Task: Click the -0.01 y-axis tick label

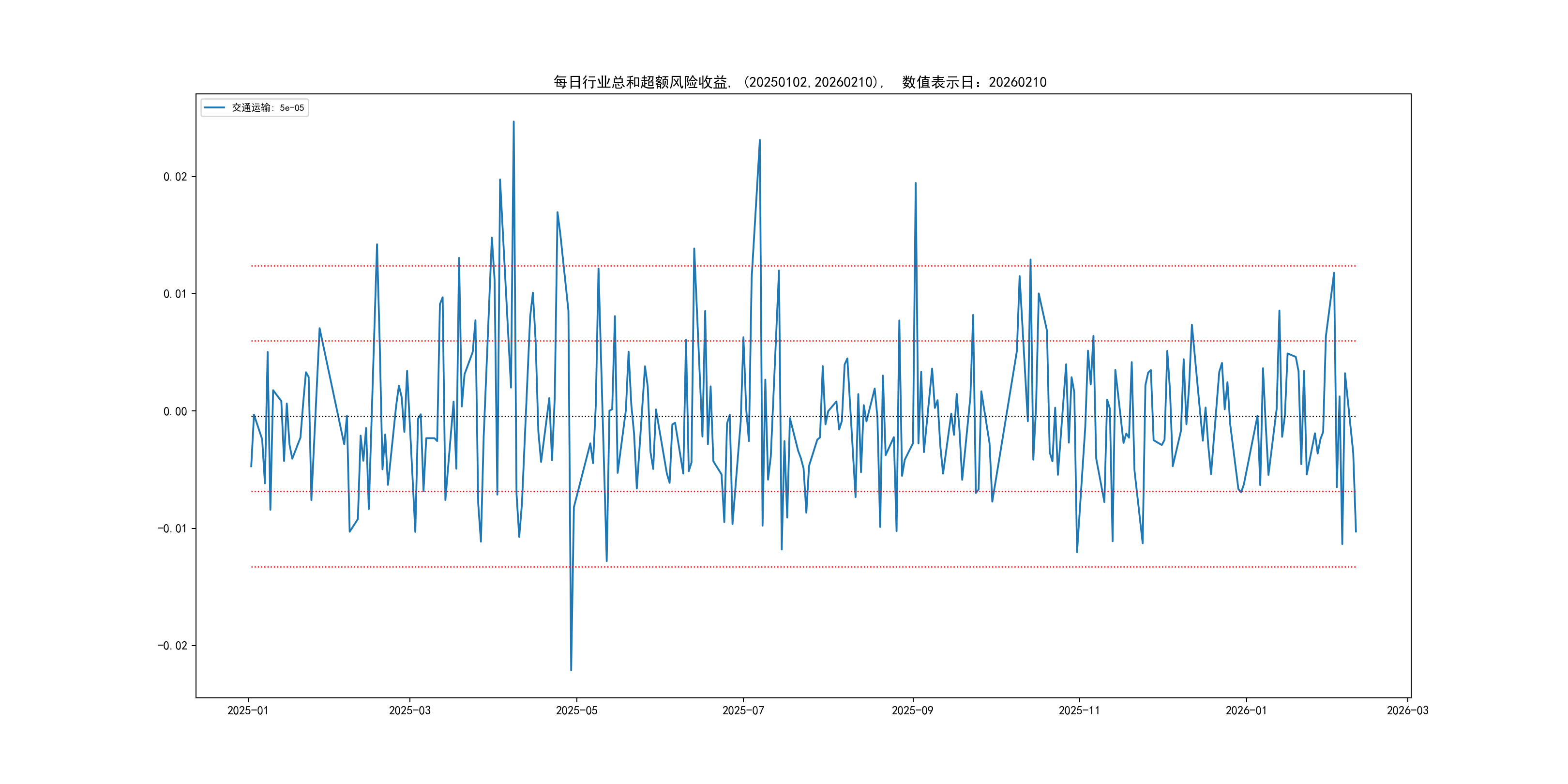Action: point(172,528)
